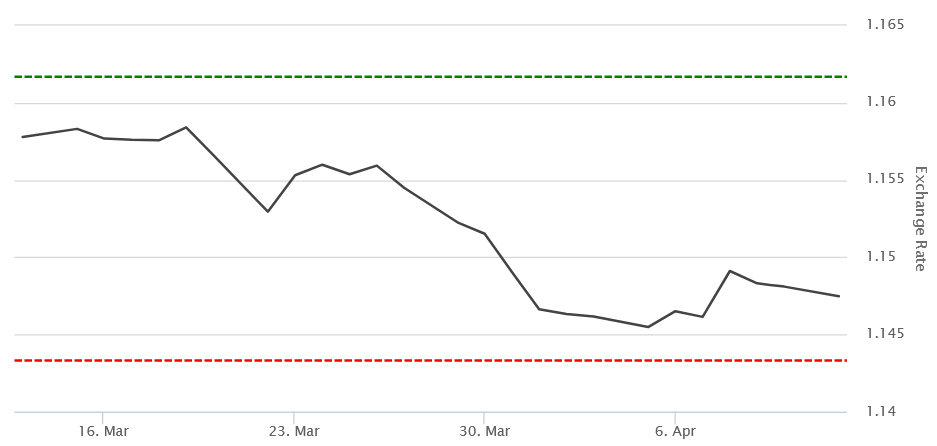Click the 1.165 y-axis value label
Screen dimensions: 937x446
(884, 24)
